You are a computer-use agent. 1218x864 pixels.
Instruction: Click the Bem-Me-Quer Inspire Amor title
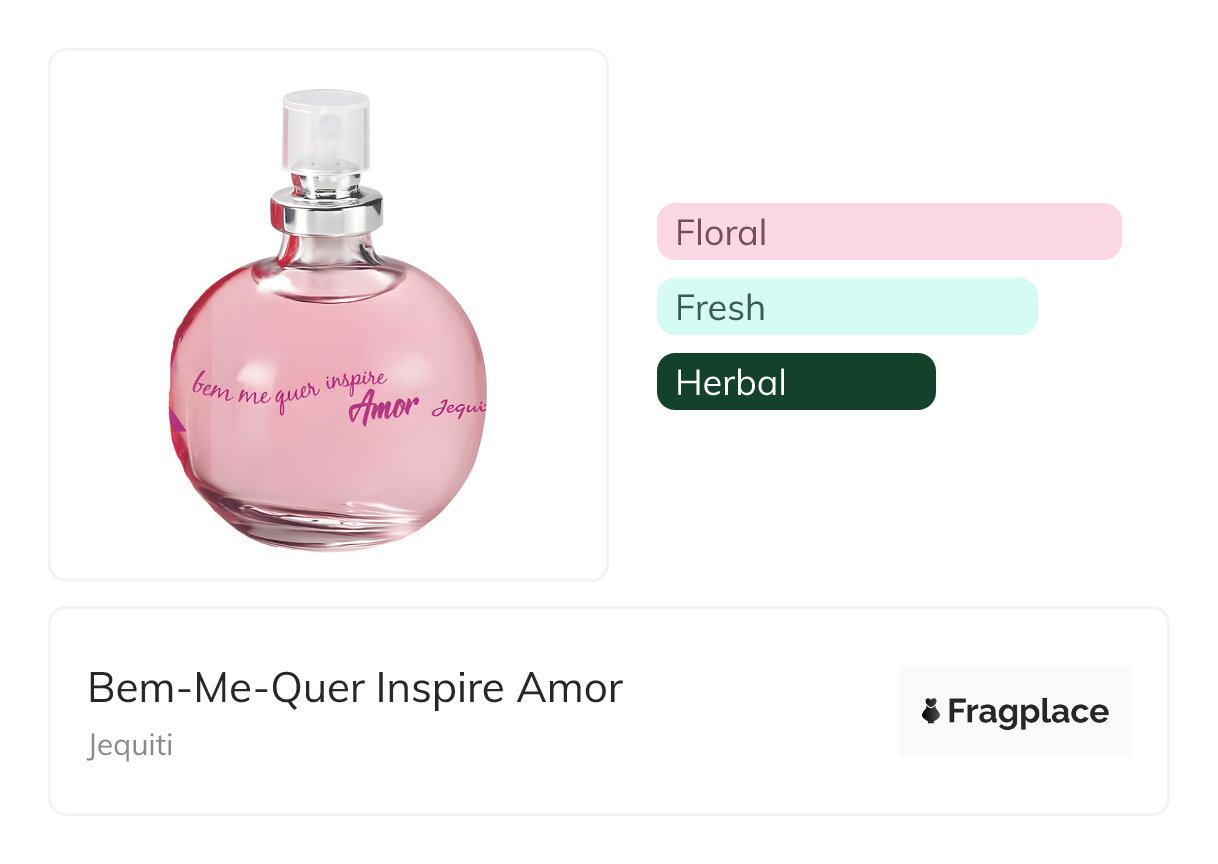click(355, 688)
